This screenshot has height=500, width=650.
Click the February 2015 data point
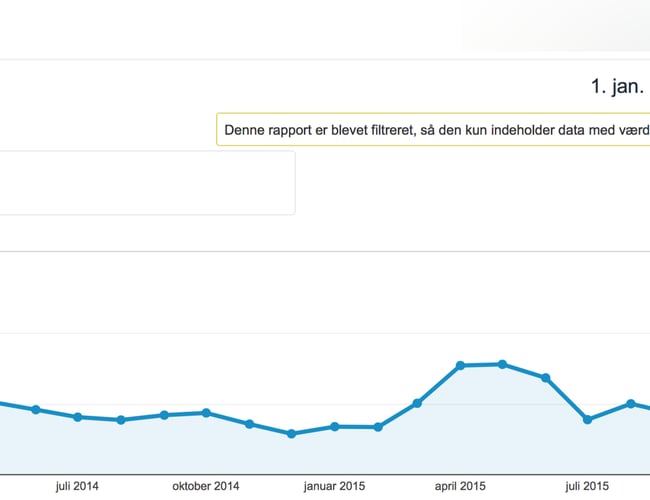click(377, 427)
